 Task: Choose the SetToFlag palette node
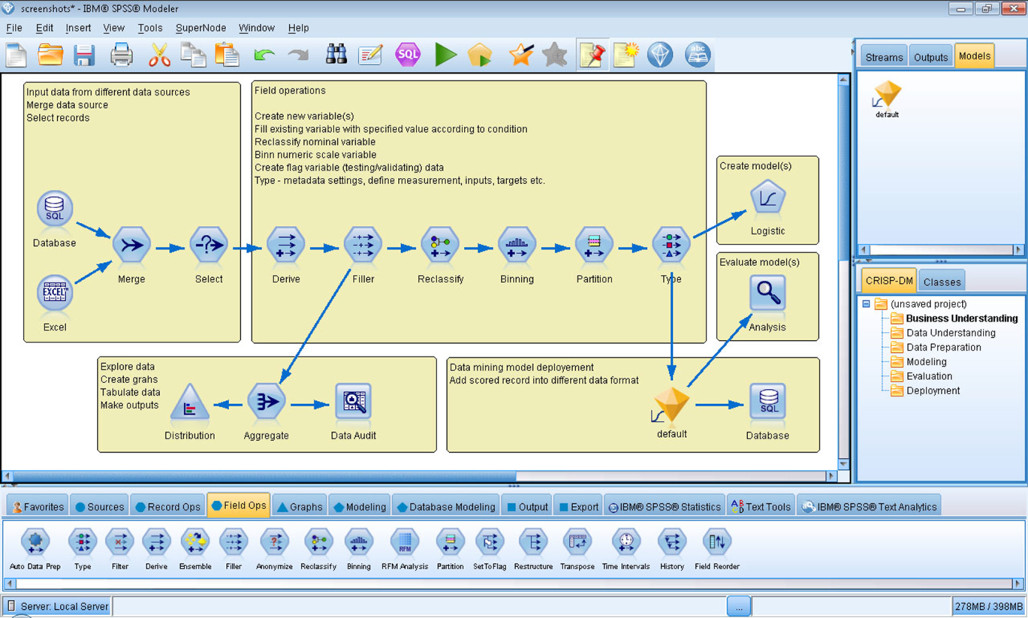[490, 549]
